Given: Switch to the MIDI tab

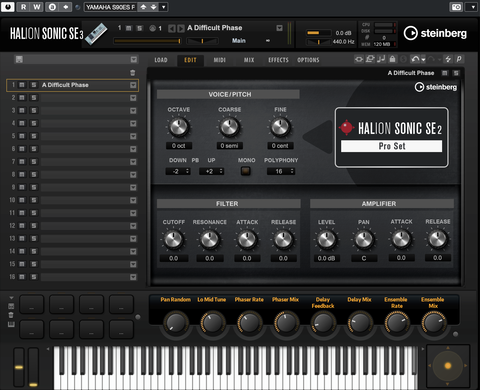Looking at the screenshot, I should click(x=219, y=60).
